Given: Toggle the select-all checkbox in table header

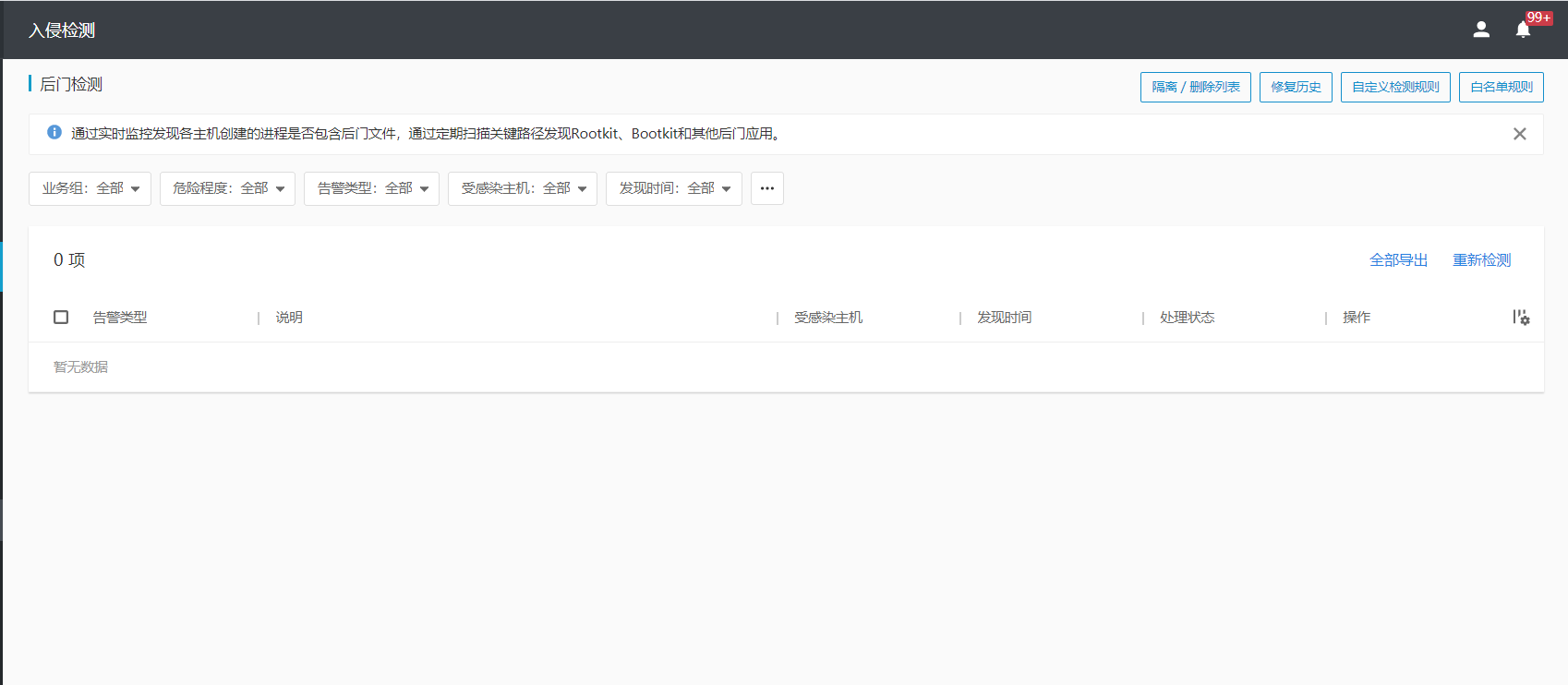Looking at the screenshot, I should pyautogui.click(x=61, y=318).
